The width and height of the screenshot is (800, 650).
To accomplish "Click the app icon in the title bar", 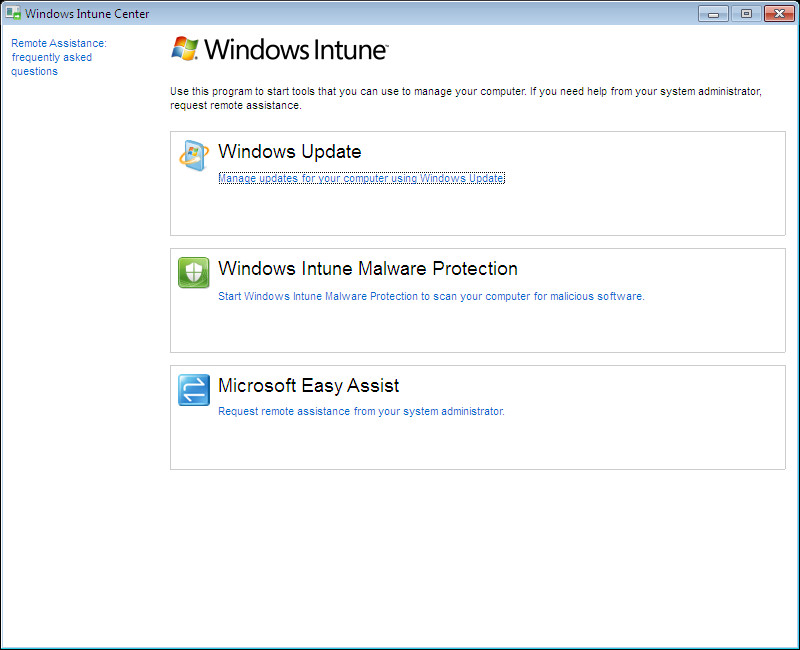I will click(13, 14).
